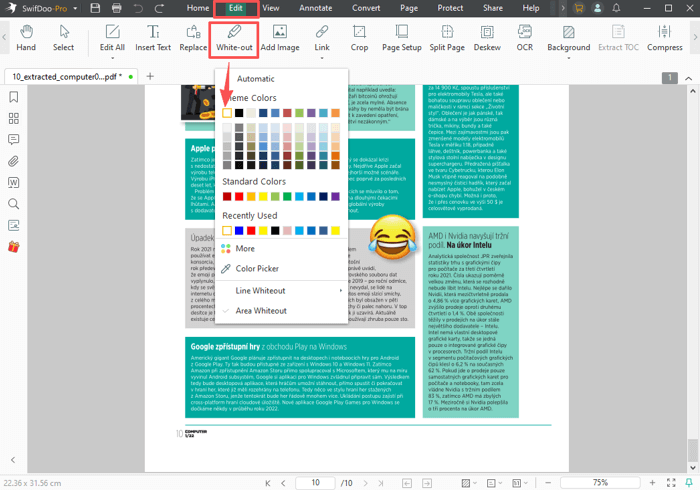Show more menu tabs with right chevron
The image size is (700, 491).
tap(563, 8)
